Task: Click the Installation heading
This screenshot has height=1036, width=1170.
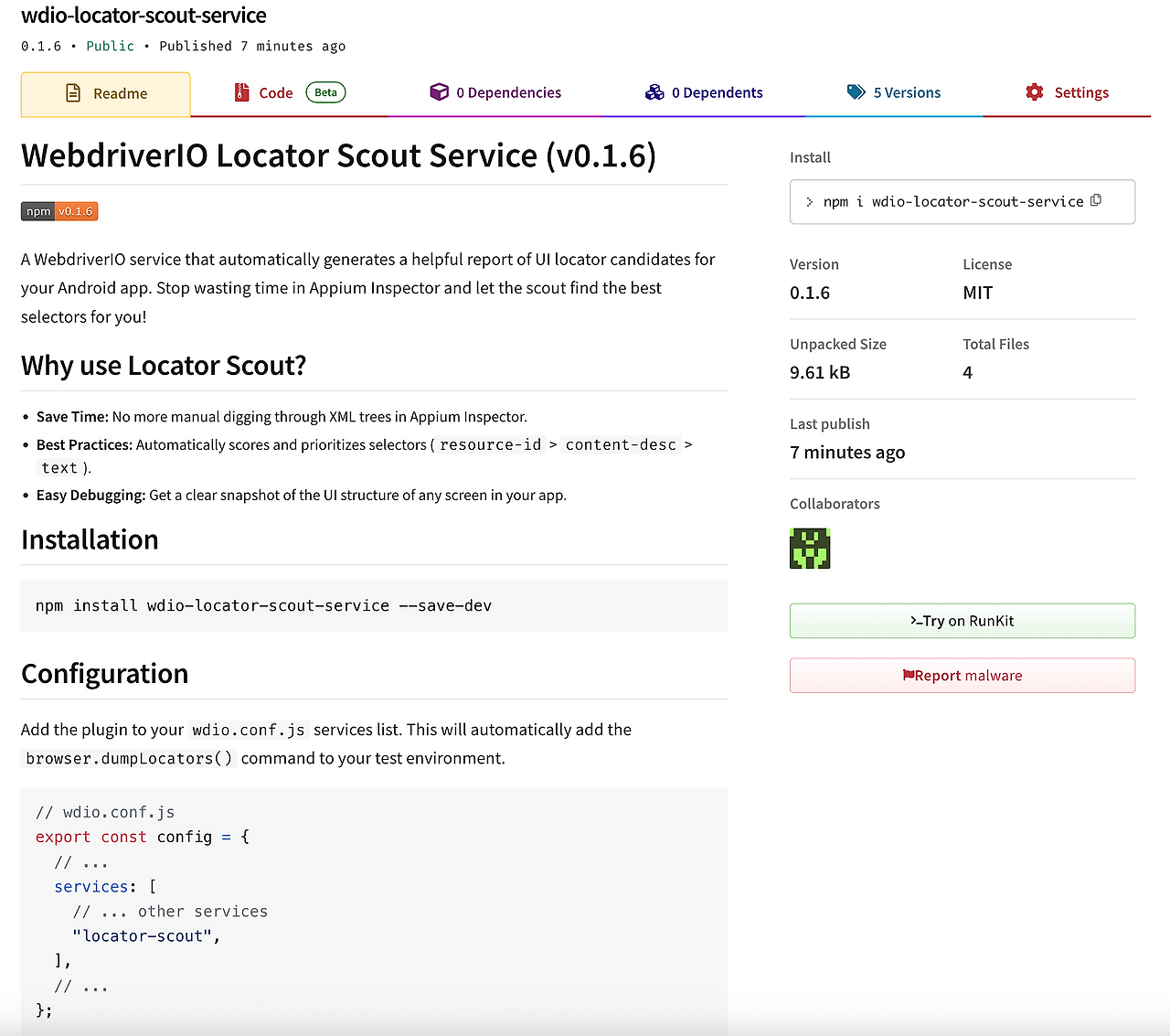Action: click(90, 539)
